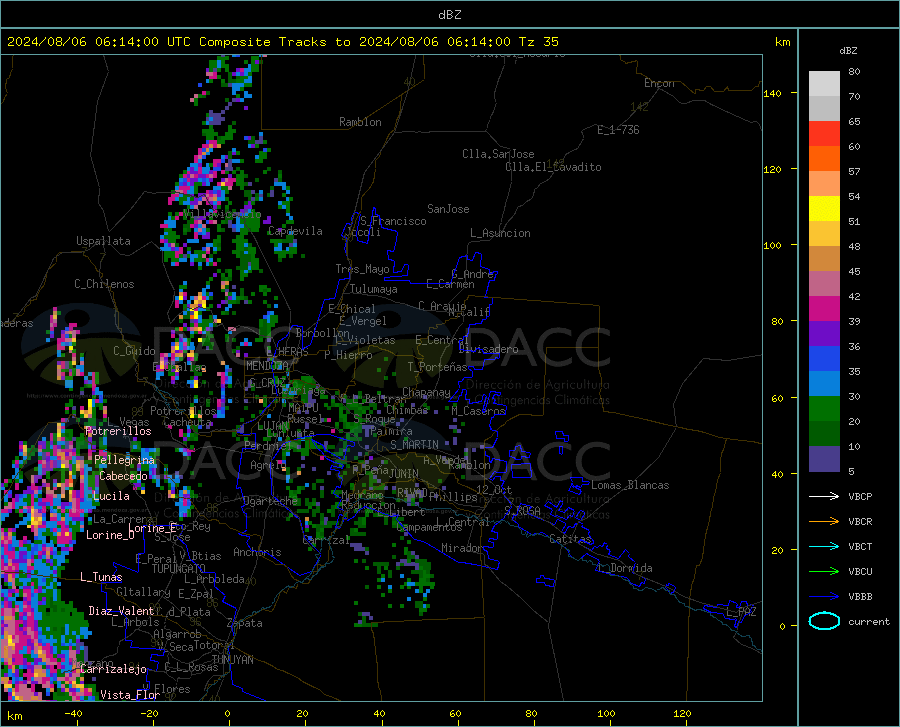This screenshot has height=727, width=900.
Task: Click the L_Dormida label
Action: [625, 568]
